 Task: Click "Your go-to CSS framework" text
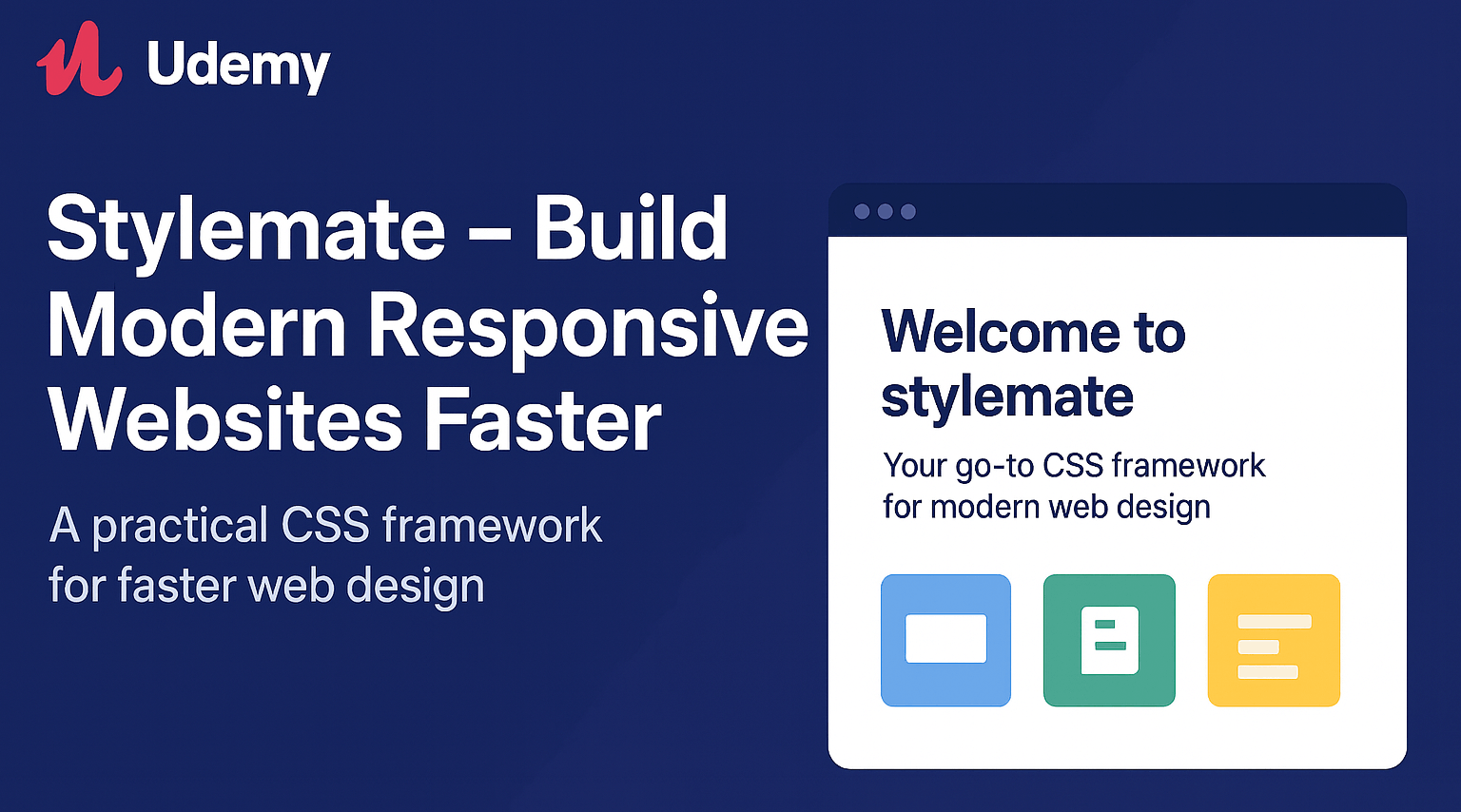coord(1074,465)
